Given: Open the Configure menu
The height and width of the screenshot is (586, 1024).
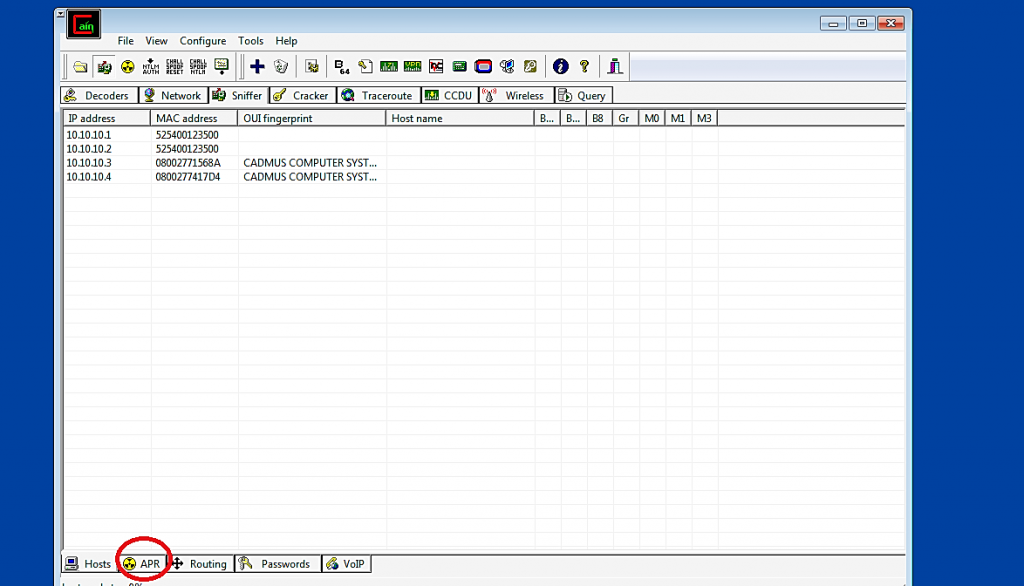Looking at the screenshot, I should click(203, 41).
